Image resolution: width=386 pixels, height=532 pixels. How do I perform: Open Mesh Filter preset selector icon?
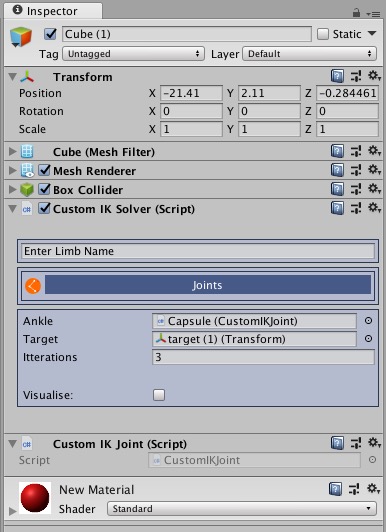[356, 151]
